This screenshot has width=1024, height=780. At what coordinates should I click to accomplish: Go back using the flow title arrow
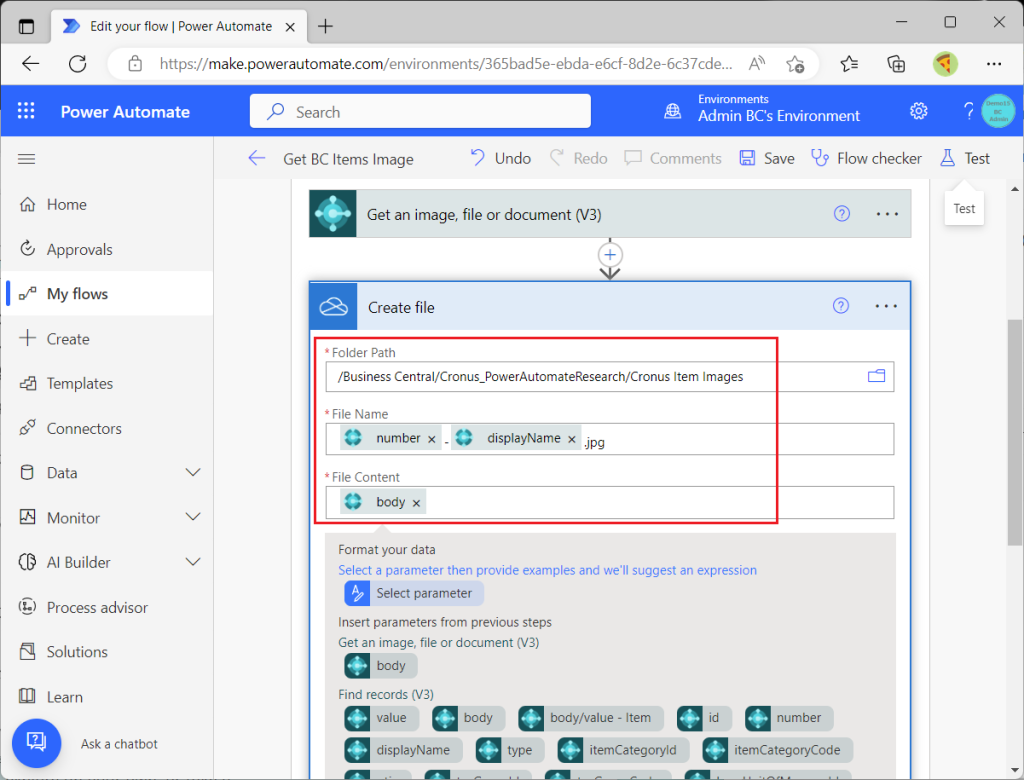pyautogui.click(x=257, y=158)
